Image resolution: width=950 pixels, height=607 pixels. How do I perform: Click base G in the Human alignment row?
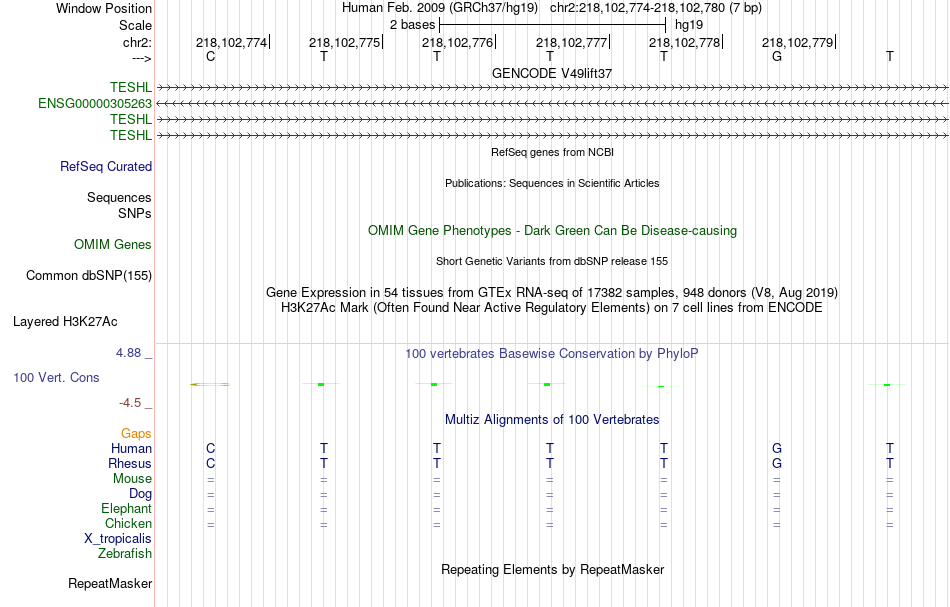tap(777, 448)
